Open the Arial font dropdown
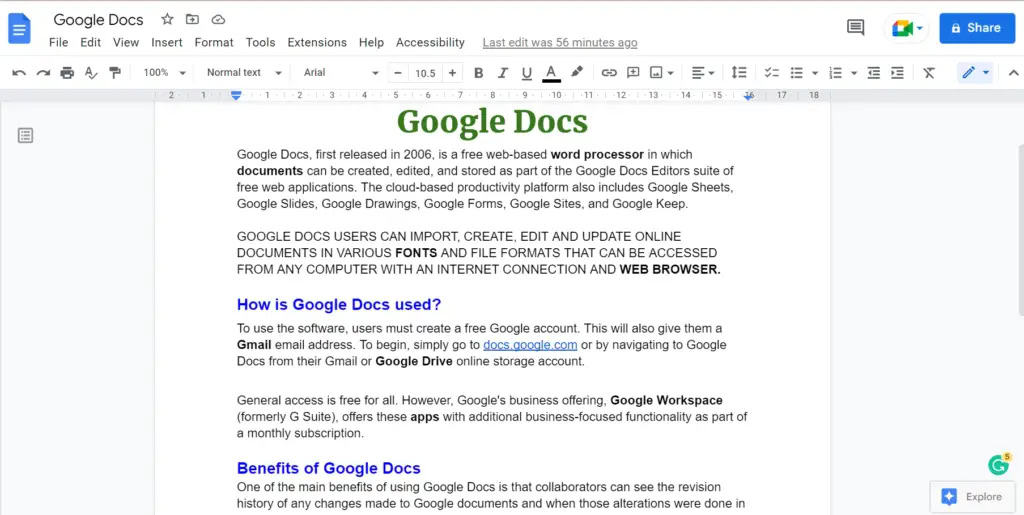 click(341, 72)
